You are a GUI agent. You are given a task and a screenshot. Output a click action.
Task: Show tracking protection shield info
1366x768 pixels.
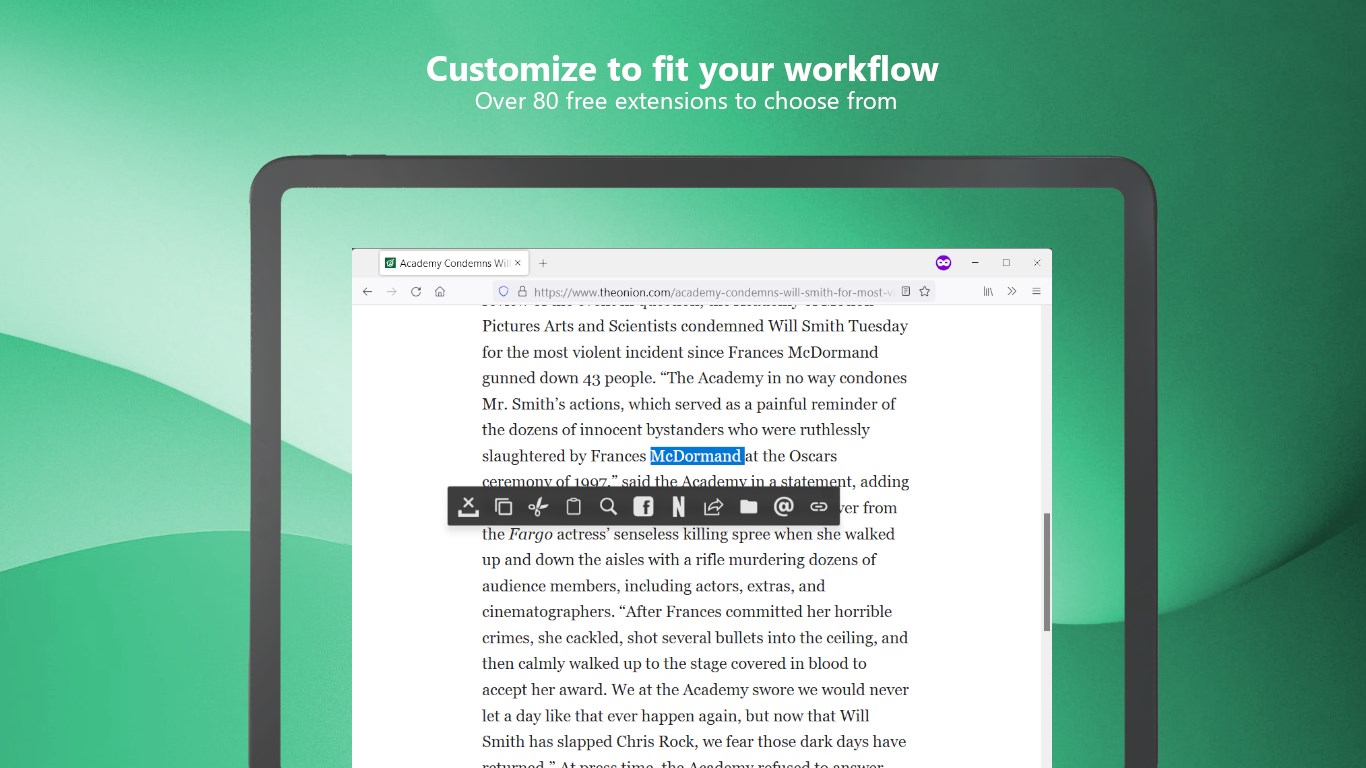pos(504,291)
